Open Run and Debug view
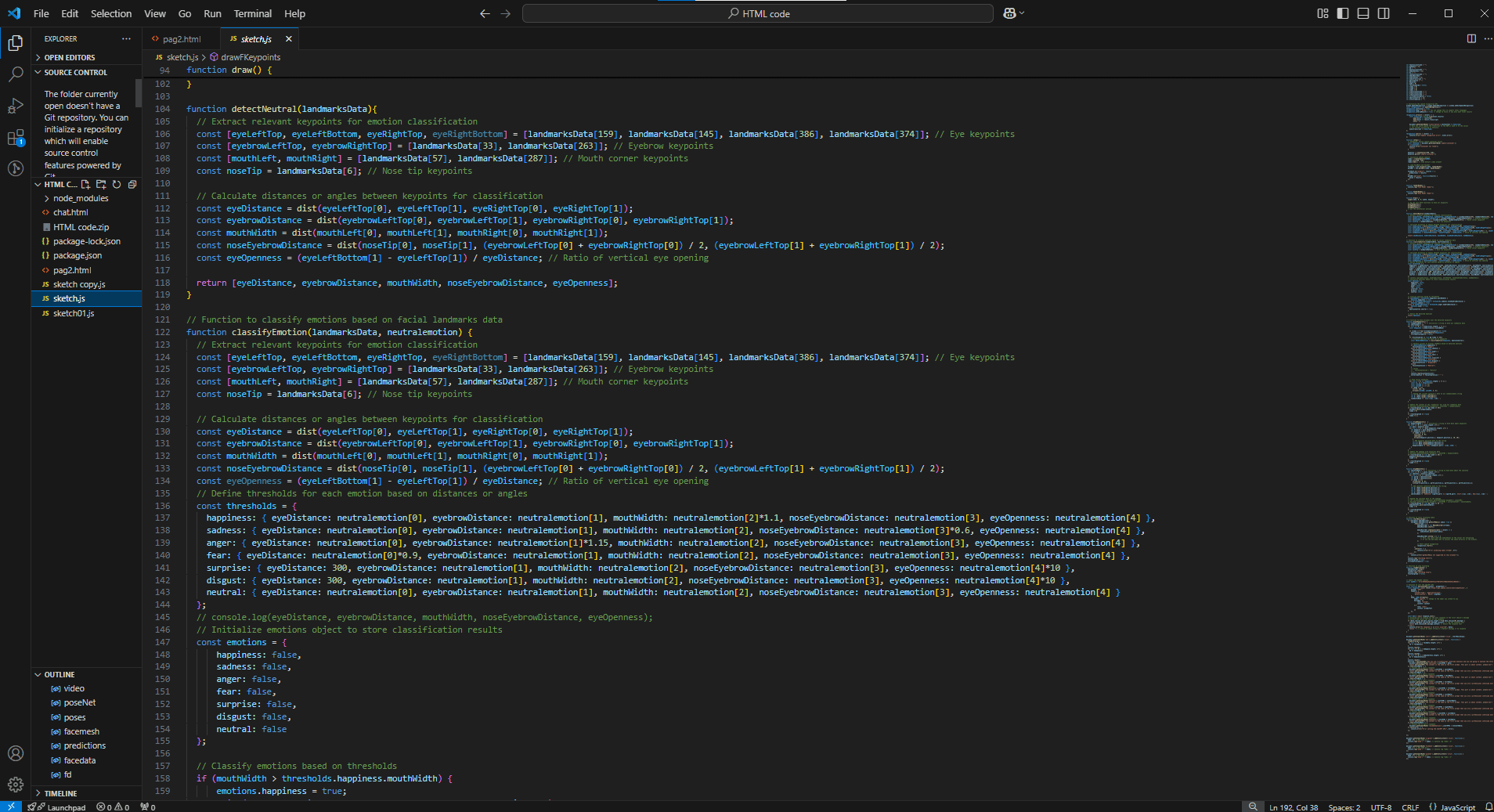The width and height of the screenshot is (1494, 812). (x=15, y=106)
